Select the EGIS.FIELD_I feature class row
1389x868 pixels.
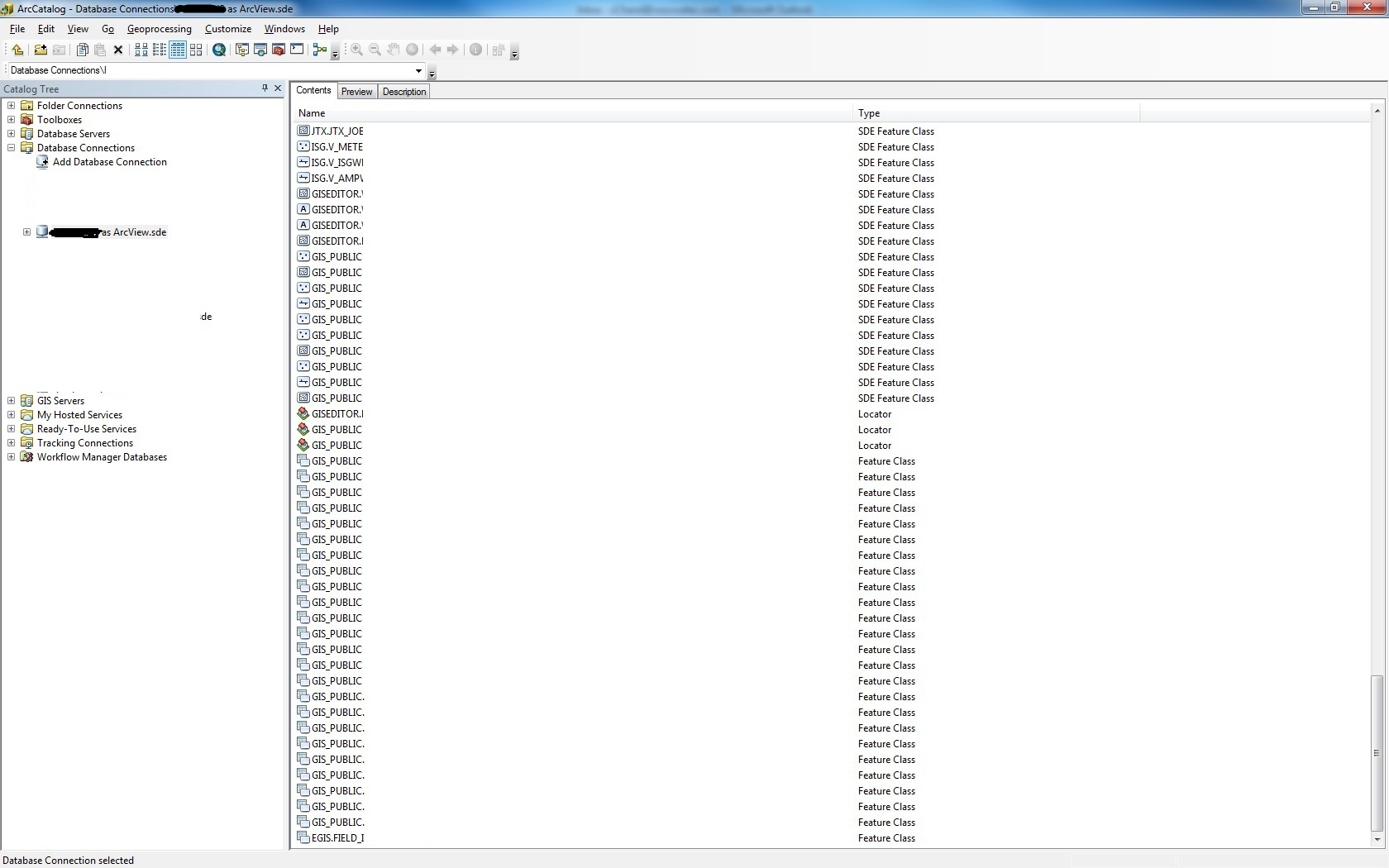pyautogui.click(x=331, y=838)
